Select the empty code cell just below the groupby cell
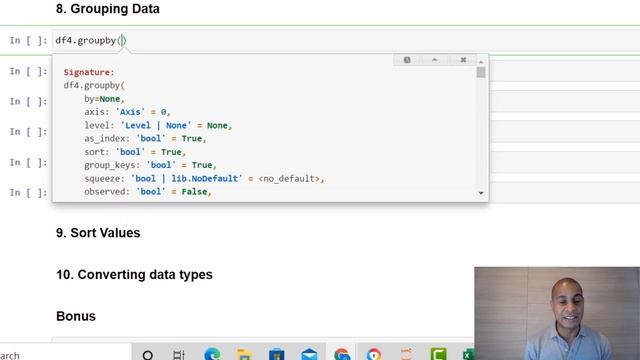Viewport: 640px width, 360px height. click(x=564, y=71)
